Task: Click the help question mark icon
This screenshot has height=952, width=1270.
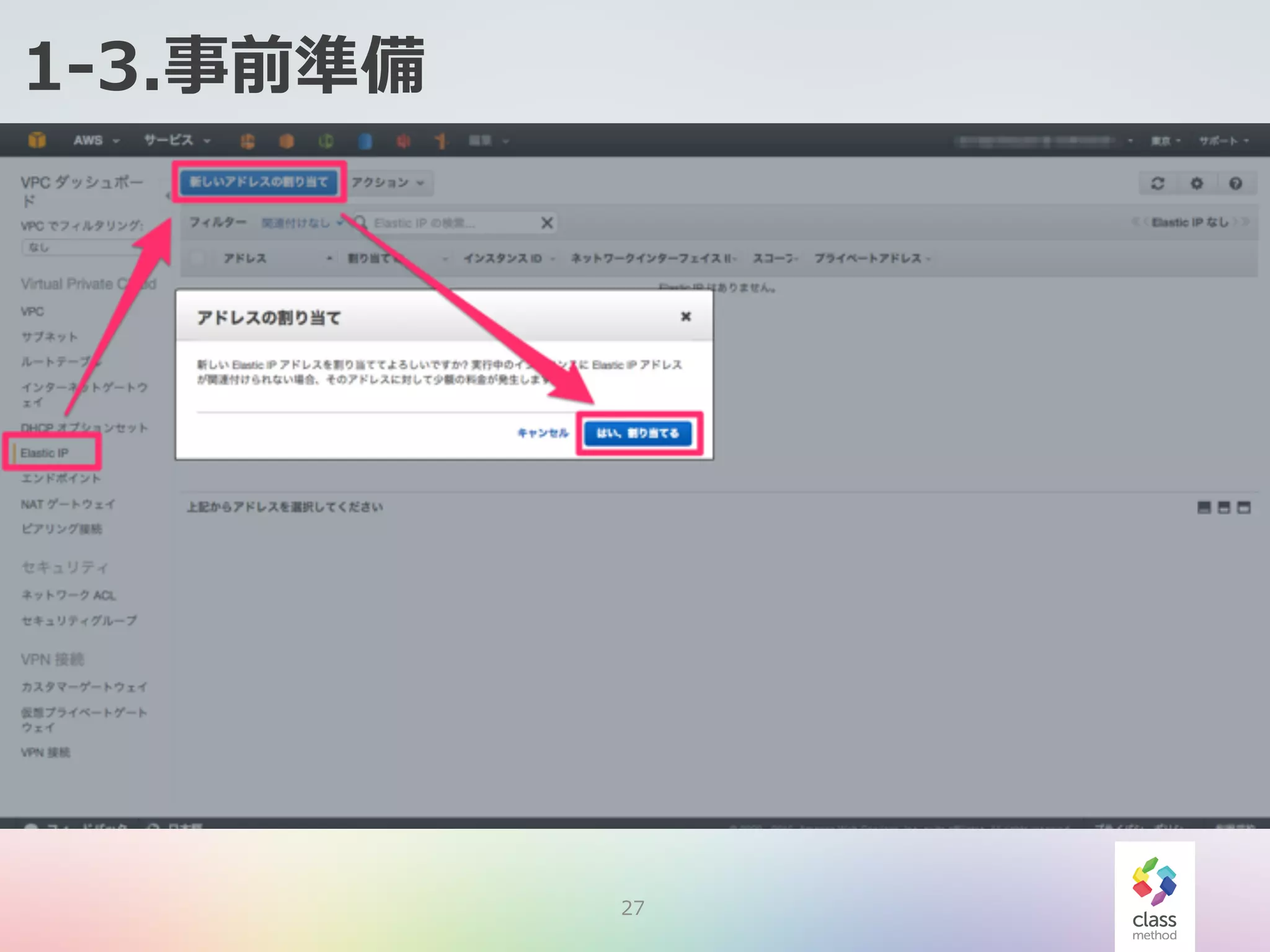Action: pos(1235,183)
